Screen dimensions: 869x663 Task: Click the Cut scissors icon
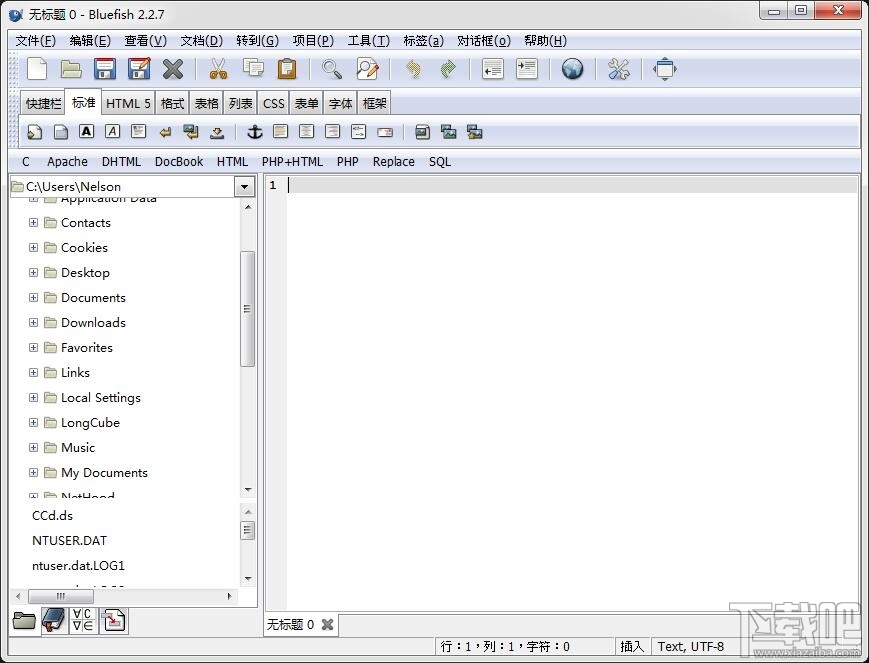tap(218, 69)
